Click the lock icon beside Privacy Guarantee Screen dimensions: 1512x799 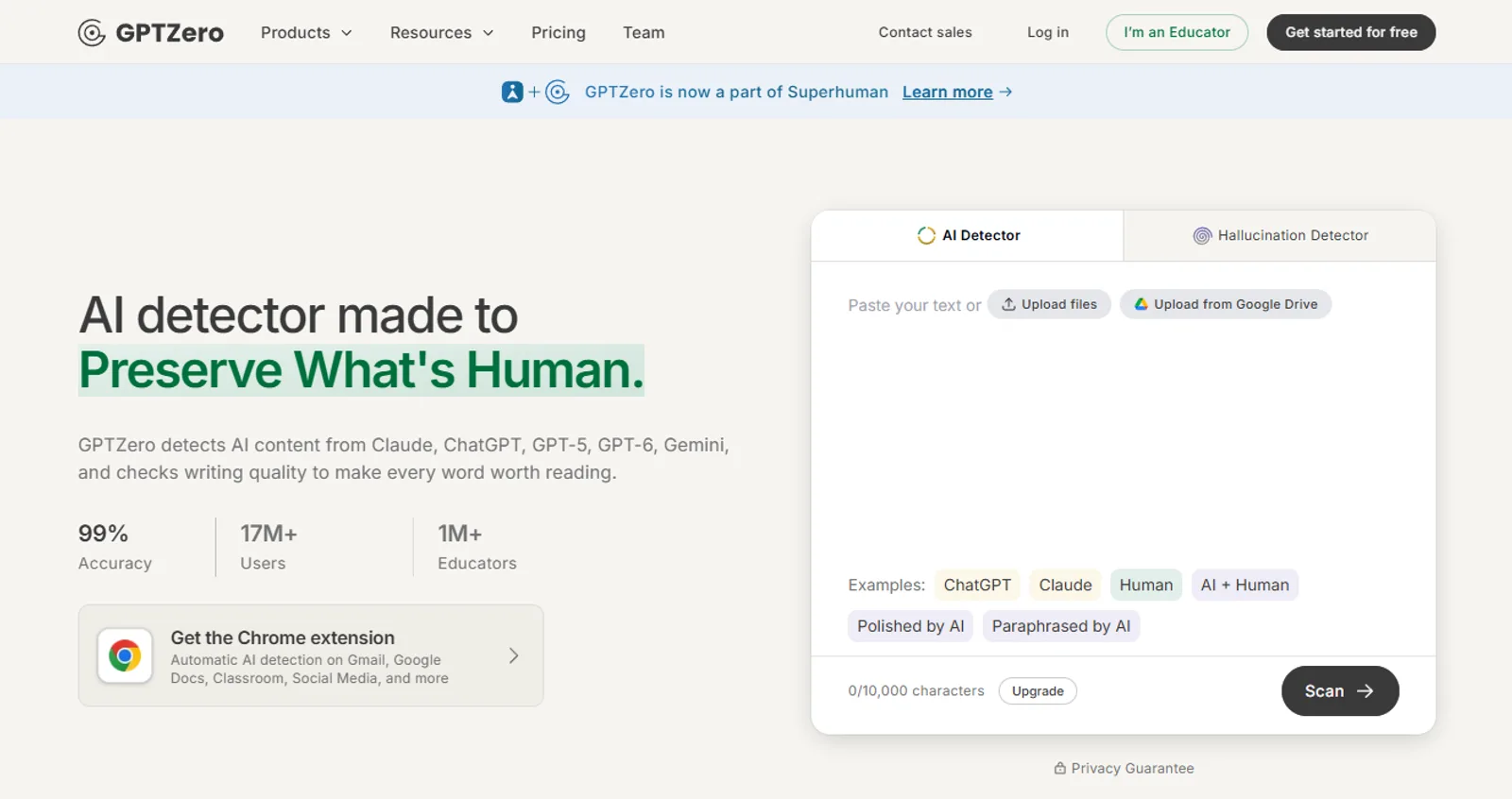pyautogui.click(x=1060, y=769)
